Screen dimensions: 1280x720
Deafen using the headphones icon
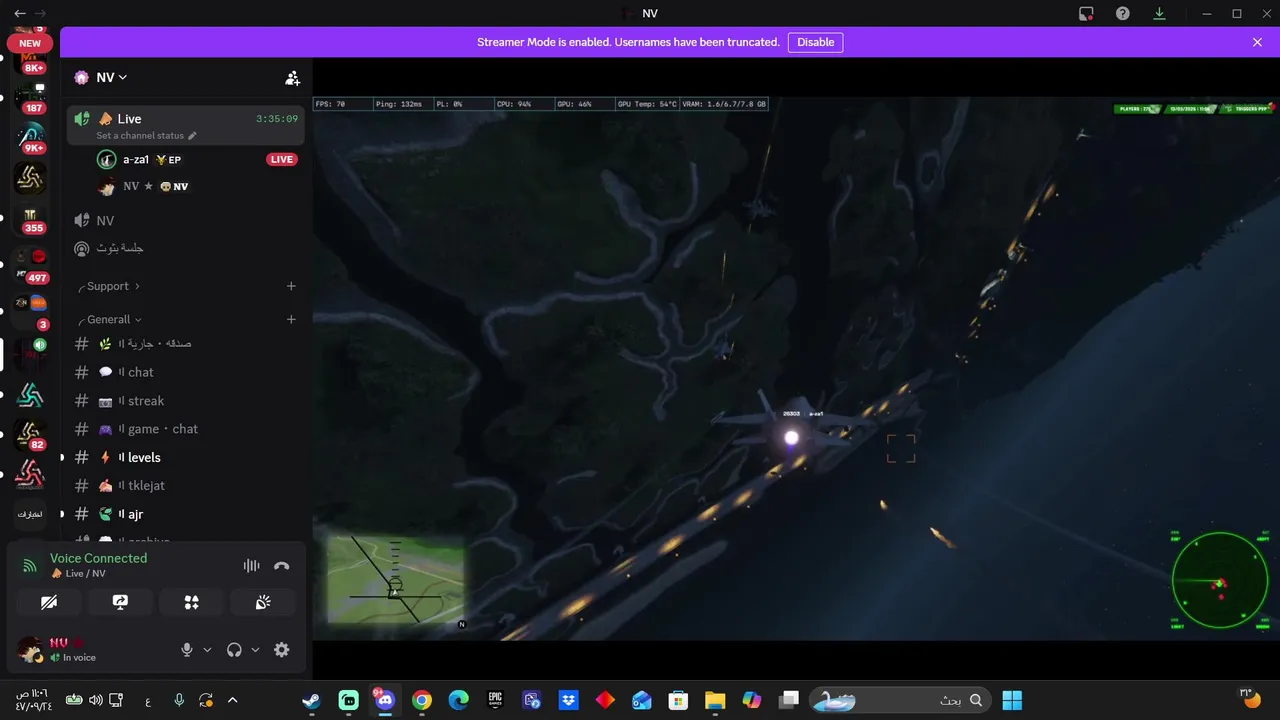234,650
